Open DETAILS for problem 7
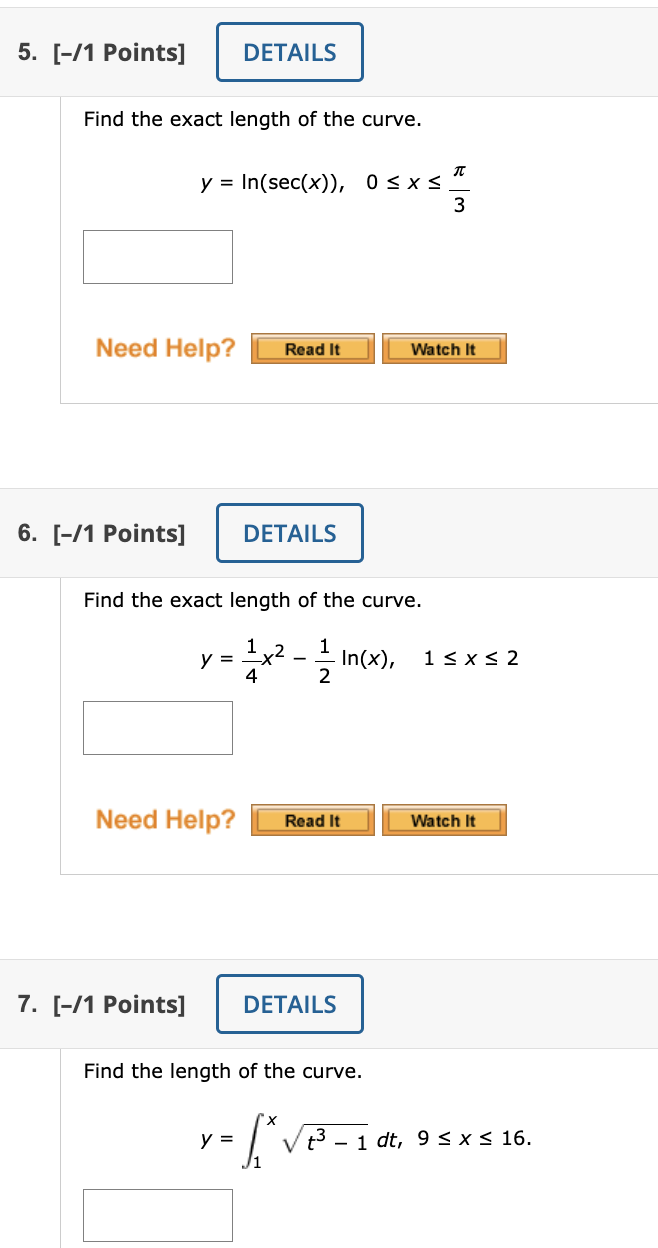The image size is (658, 1248). [x=289, y=1004]
